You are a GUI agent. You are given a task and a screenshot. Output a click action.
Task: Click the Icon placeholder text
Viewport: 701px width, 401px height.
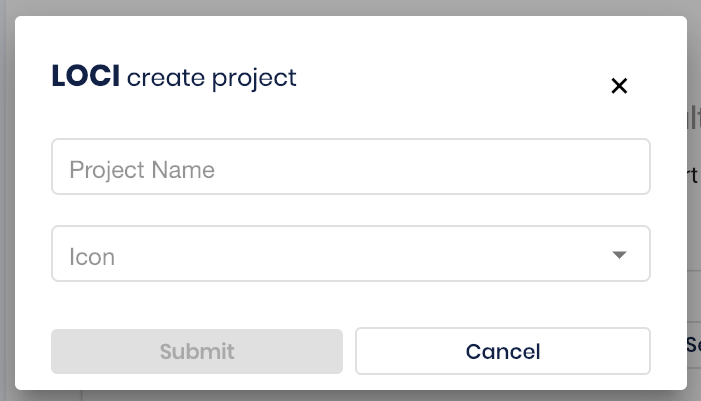[92, 257]
